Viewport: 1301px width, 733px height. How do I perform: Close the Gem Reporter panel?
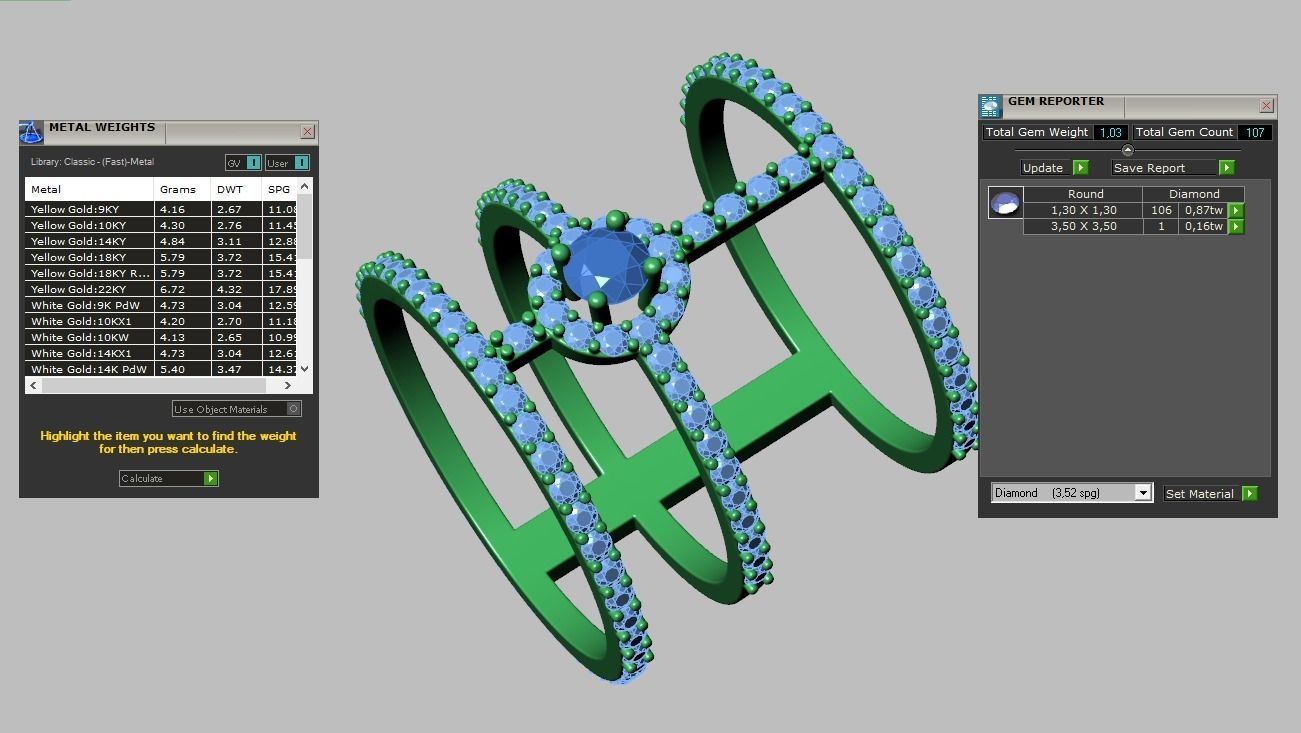coord(1266,105)
